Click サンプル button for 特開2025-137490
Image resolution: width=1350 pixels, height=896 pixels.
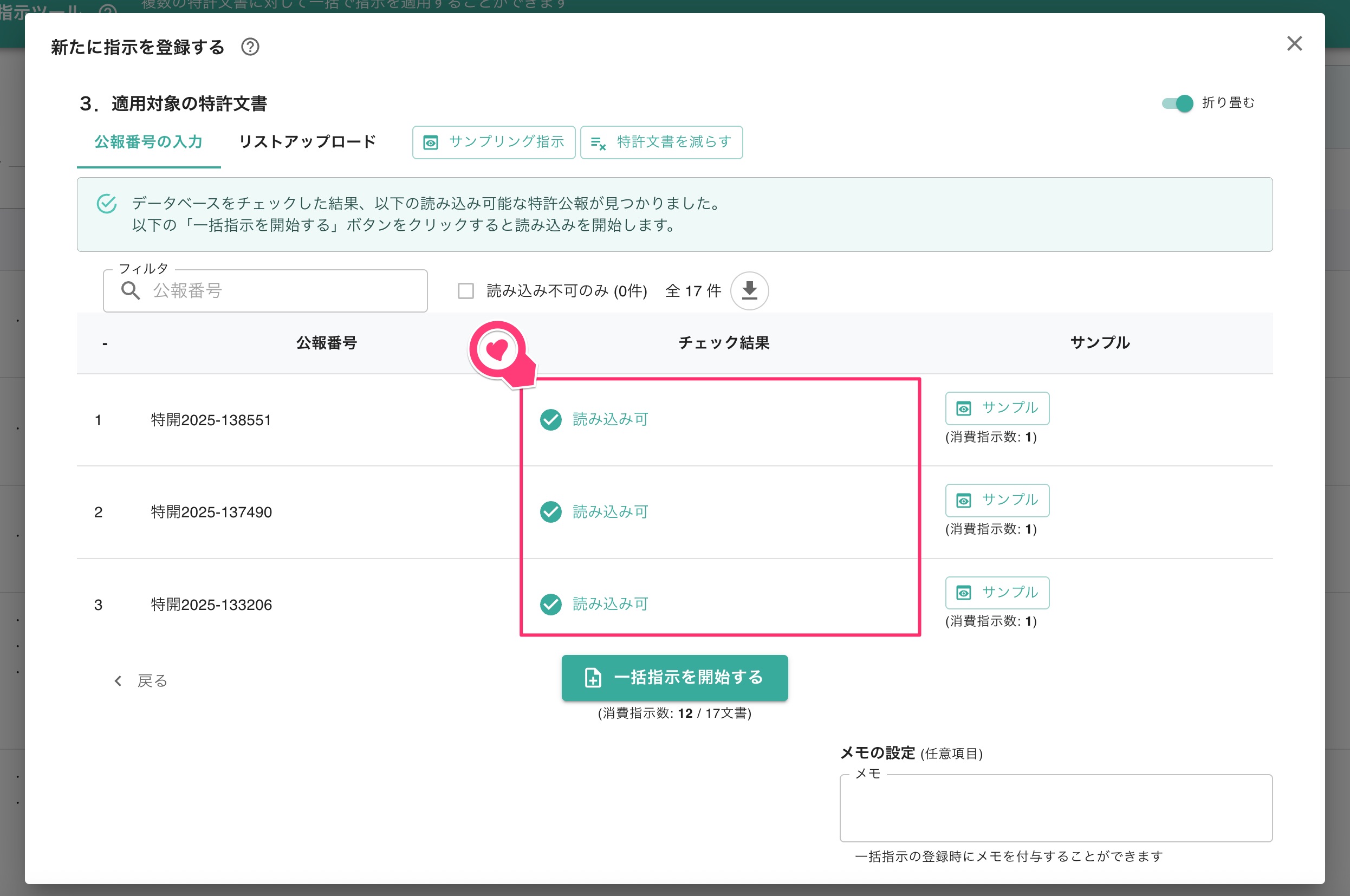pyautogui.click(x=997, y=500)
